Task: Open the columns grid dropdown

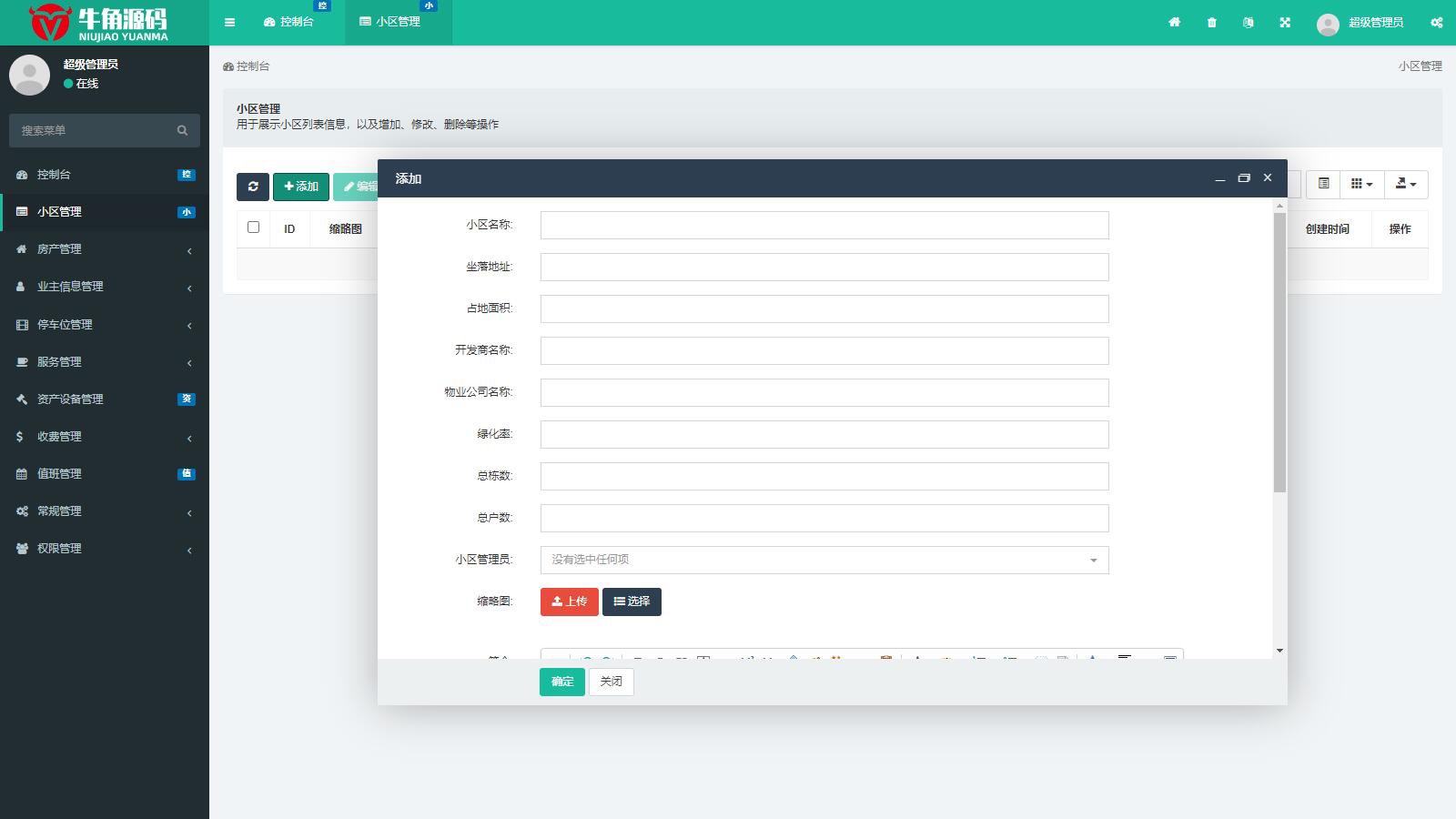Action: 1361,184
